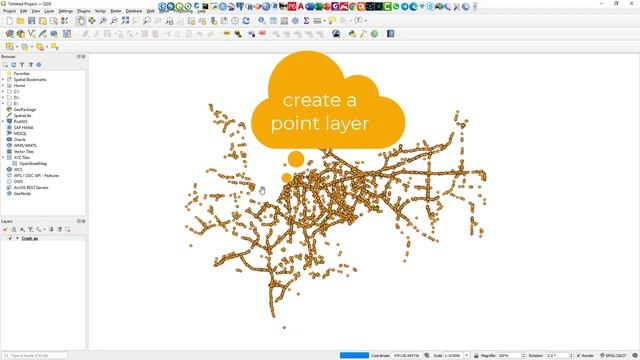Click the New GeoPackage Layer icon
This screenshot has height=360, width=640.
point(20,34)
